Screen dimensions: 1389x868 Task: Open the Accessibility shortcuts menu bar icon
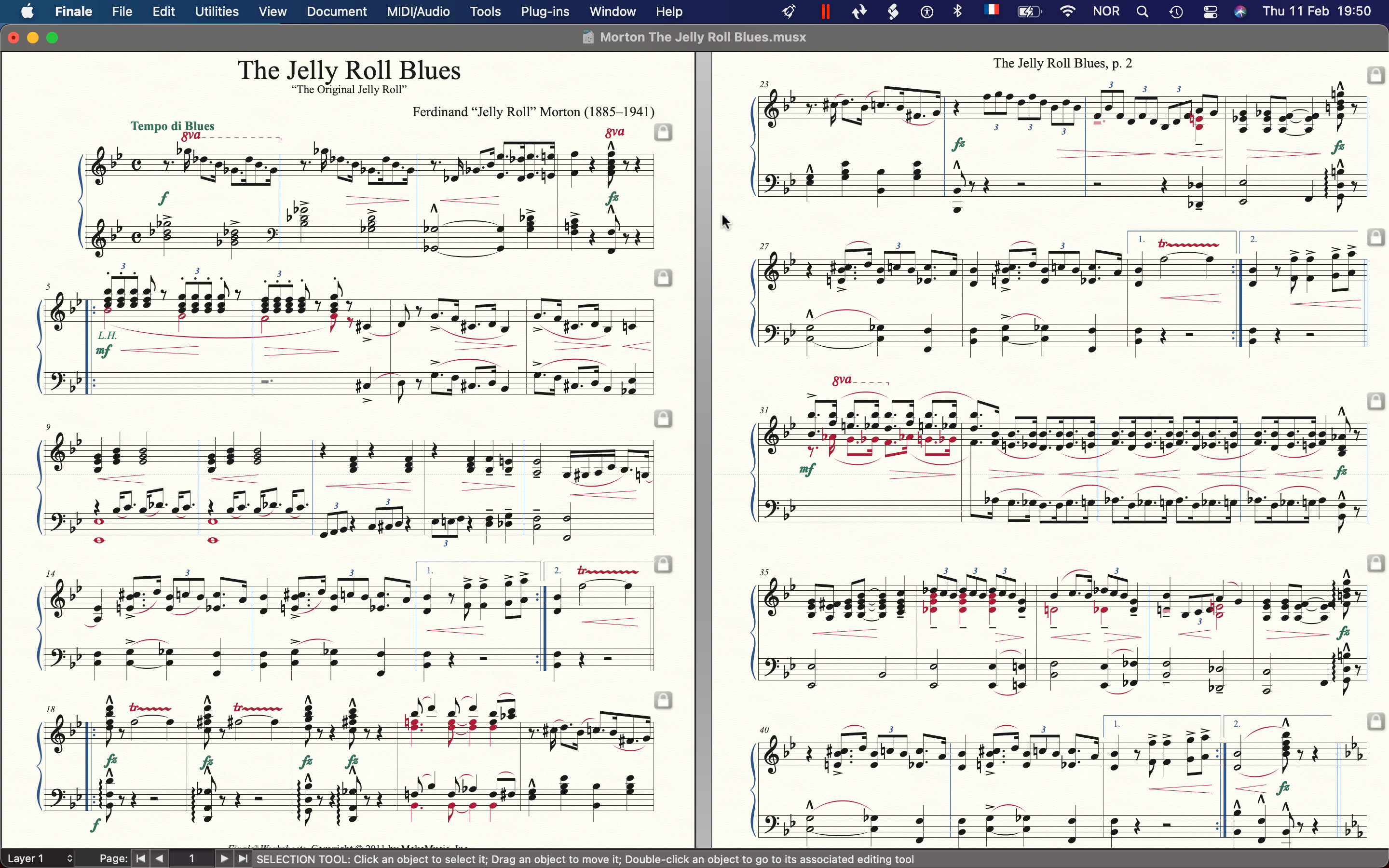tap(927, 12)
